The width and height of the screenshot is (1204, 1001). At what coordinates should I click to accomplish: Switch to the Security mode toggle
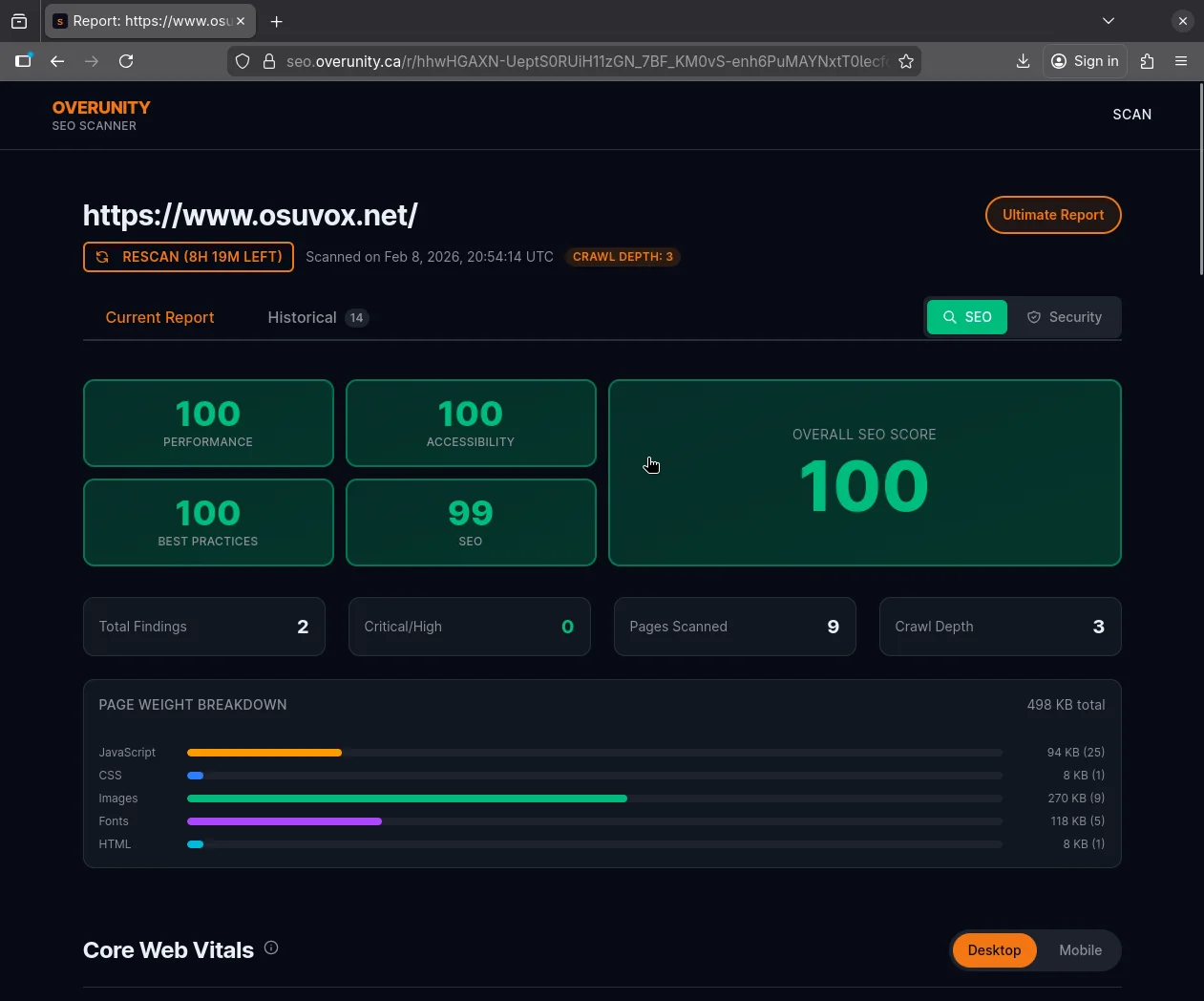click(x=1064, y=317)
